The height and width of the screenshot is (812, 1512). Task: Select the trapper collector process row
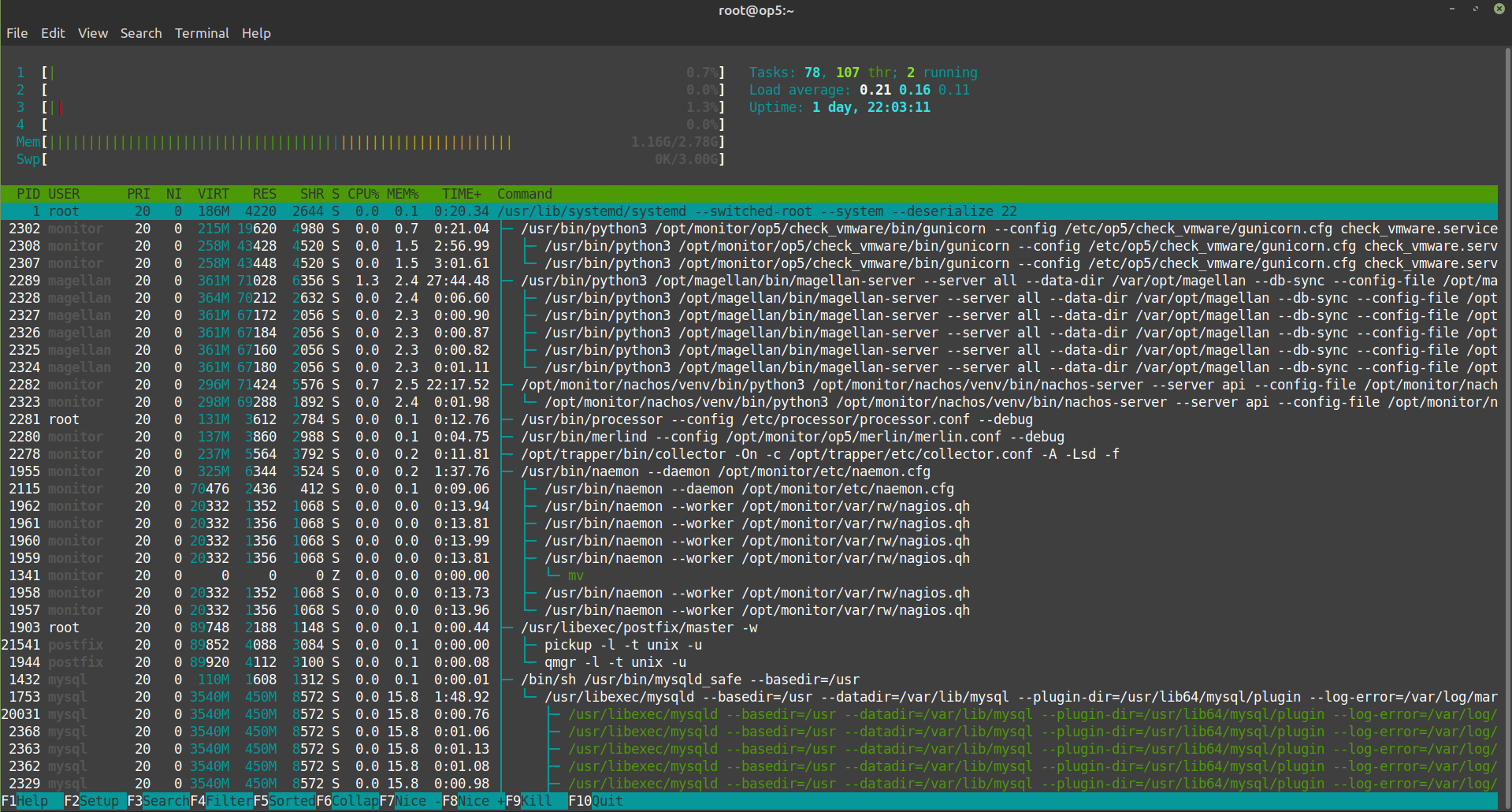749,454
